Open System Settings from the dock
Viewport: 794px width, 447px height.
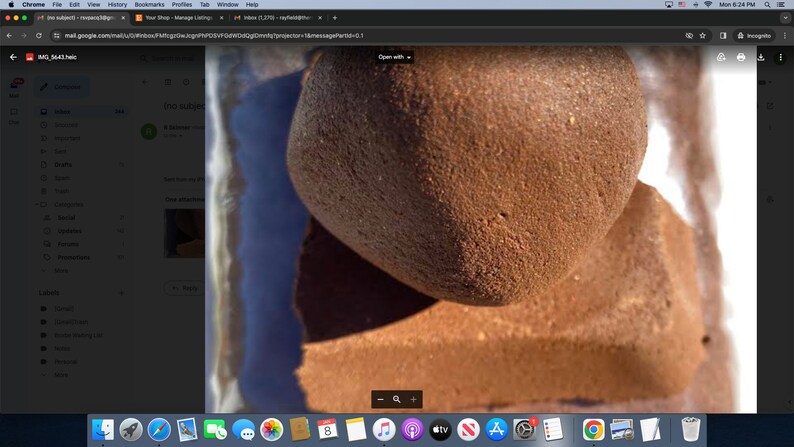tap(524, 430)
